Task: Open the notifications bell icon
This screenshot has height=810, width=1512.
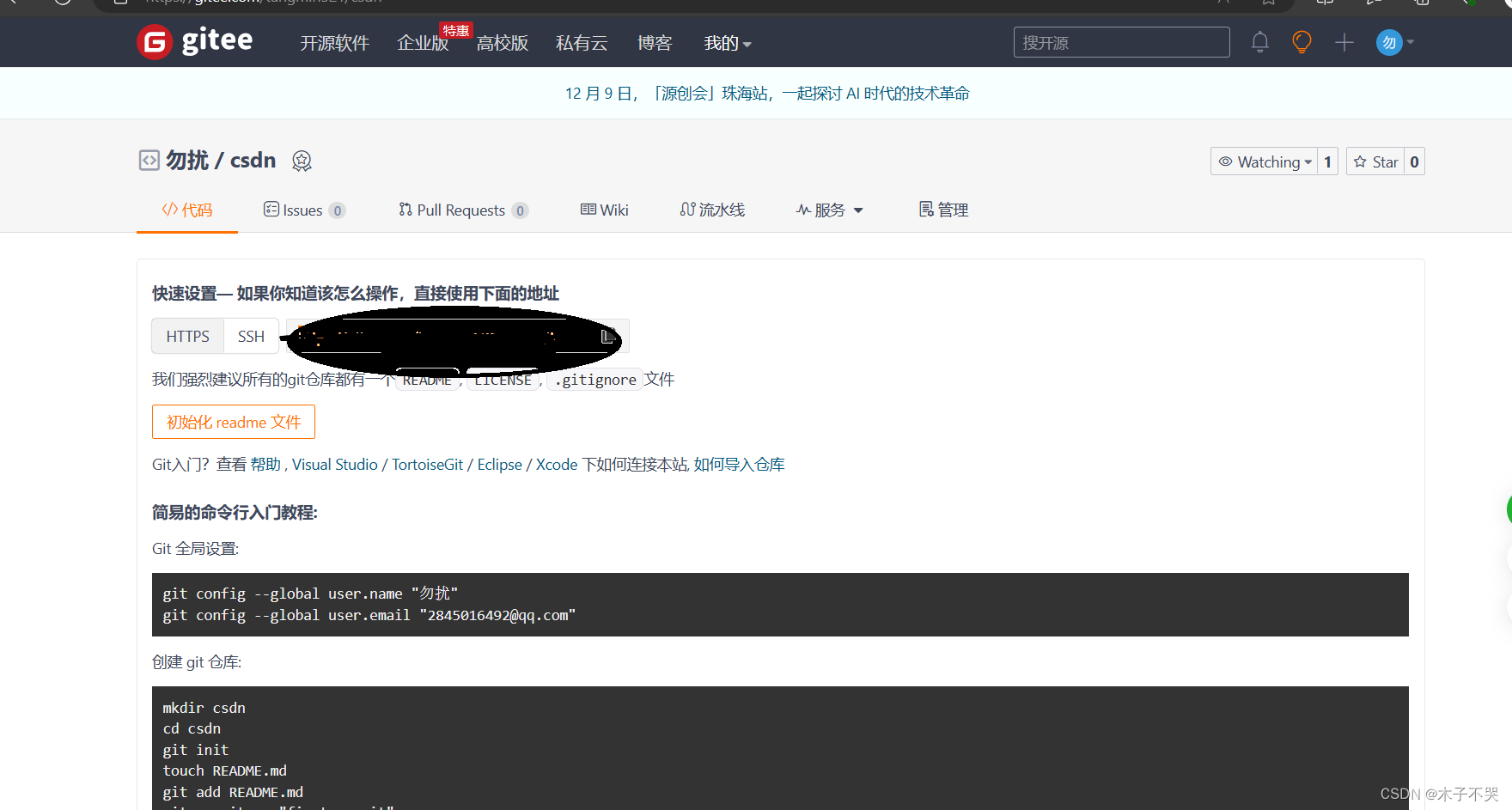Action: (1260, 42)
